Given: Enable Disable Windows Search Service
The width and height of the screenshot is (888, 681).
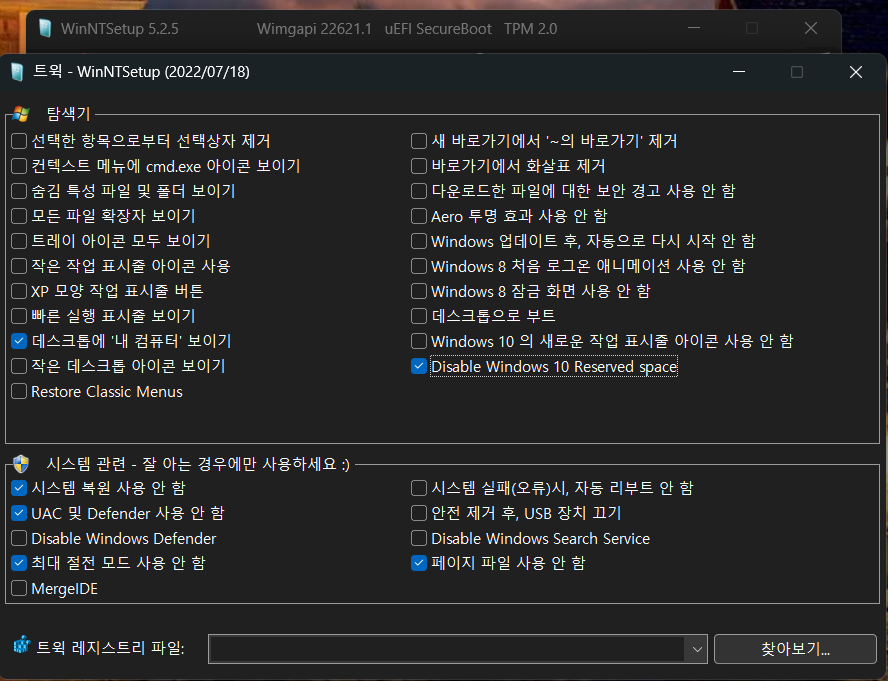Looking at the screenshot, I should click(x=419, y=538).
